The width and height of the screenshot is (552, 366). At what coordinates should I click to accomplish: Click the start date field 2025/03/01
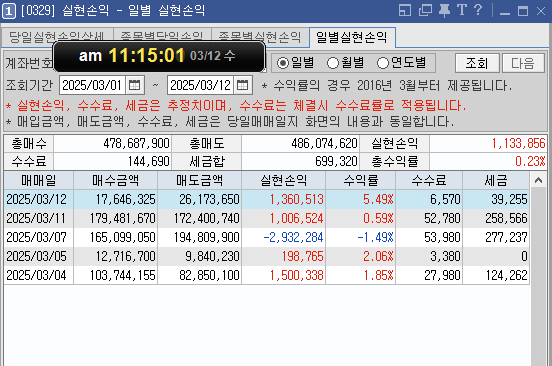click(92, 85)
